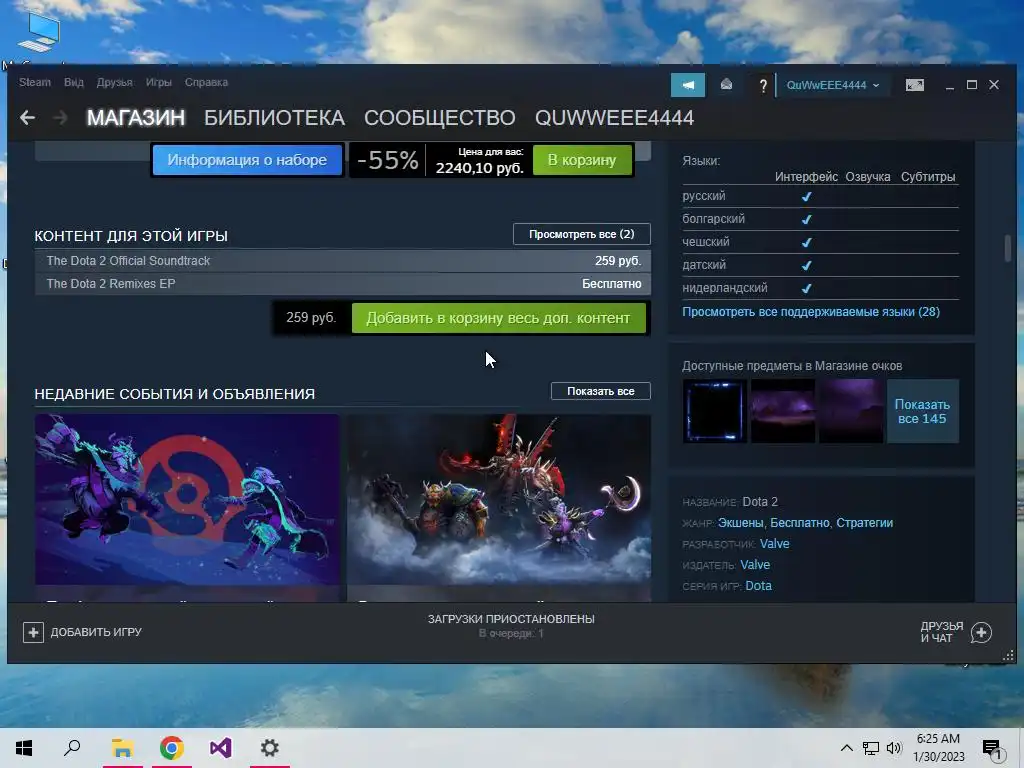
Task: Click Информация о наборе button
Action: pos(248,160)
